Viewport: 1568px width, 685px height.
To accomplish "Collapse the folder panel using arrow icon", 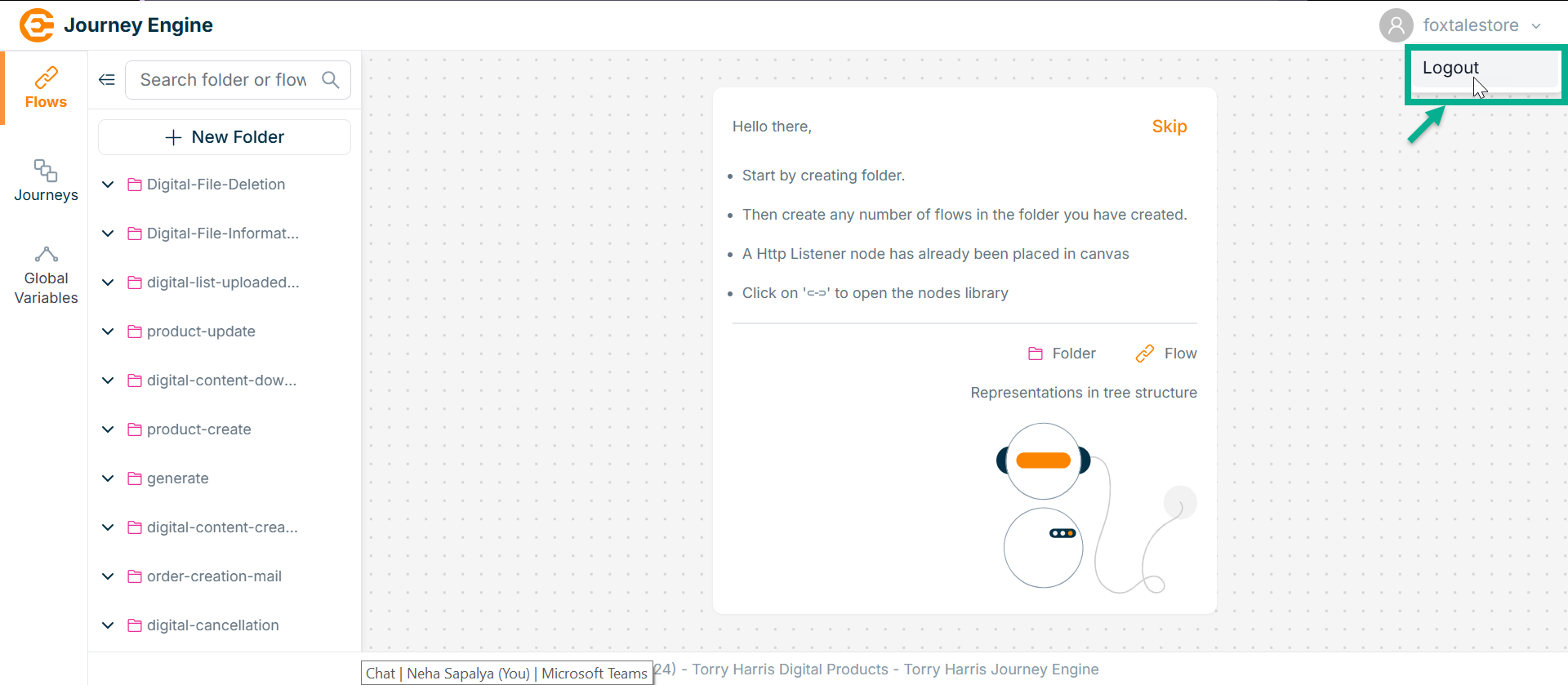I will tap(107, 80).
